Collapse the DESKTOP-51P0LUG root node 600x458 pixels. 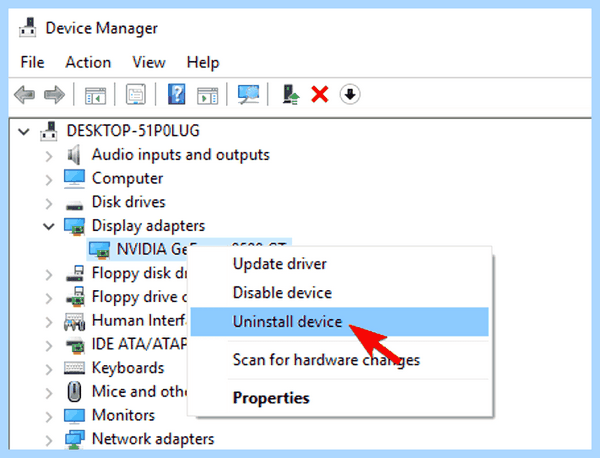[24, 132]
